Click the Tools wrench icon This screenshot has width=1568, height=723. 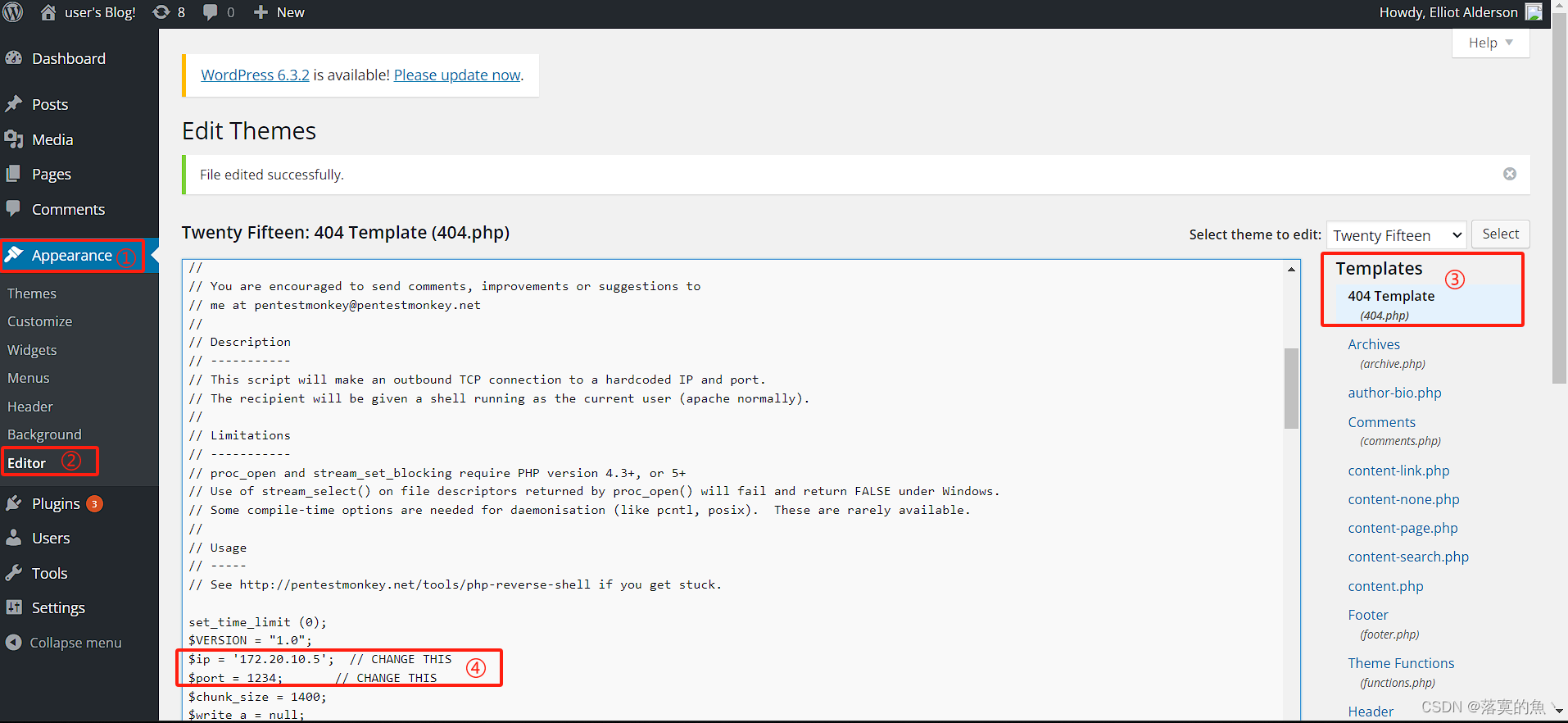tap(14, 573)
